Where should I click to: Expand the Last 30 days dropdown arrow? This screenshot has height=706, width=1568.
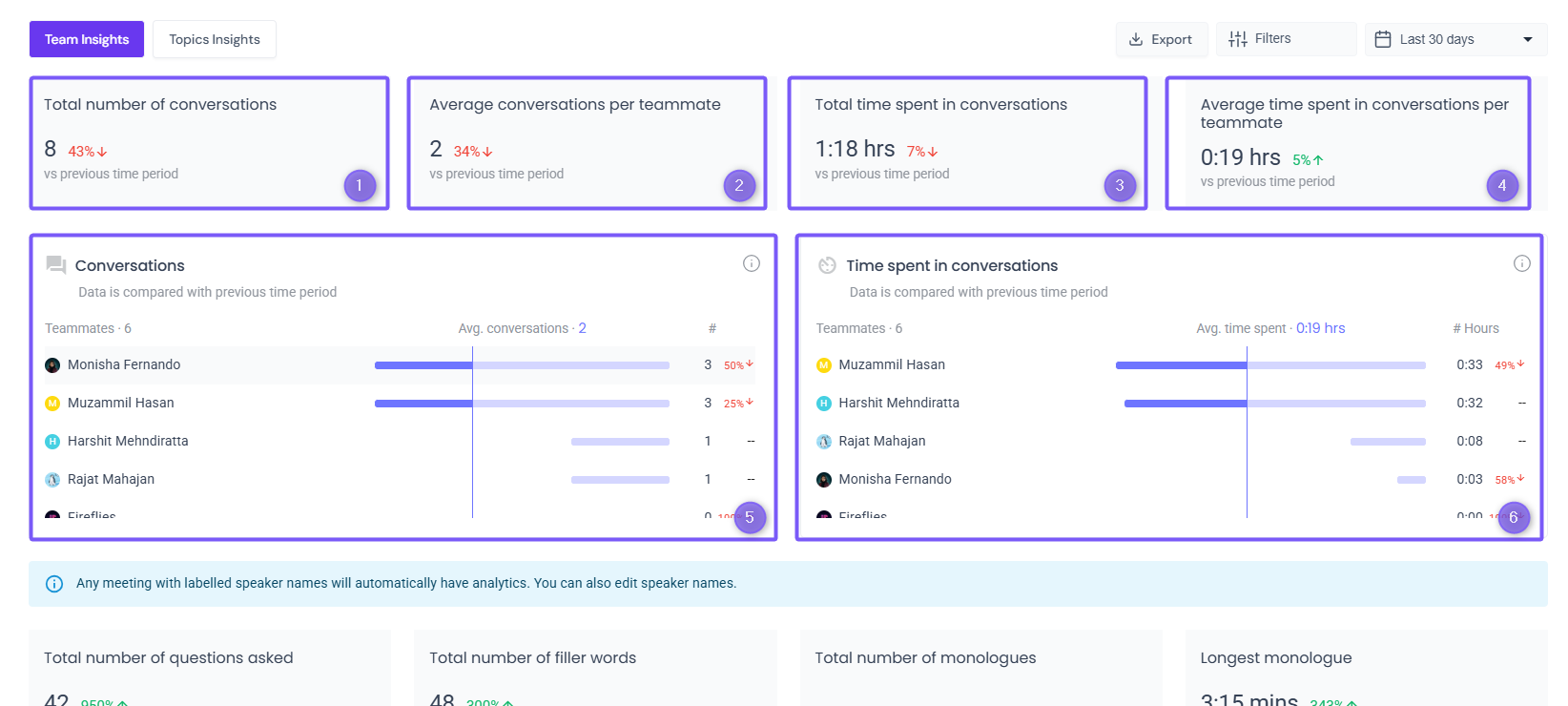pos(1528,39)
